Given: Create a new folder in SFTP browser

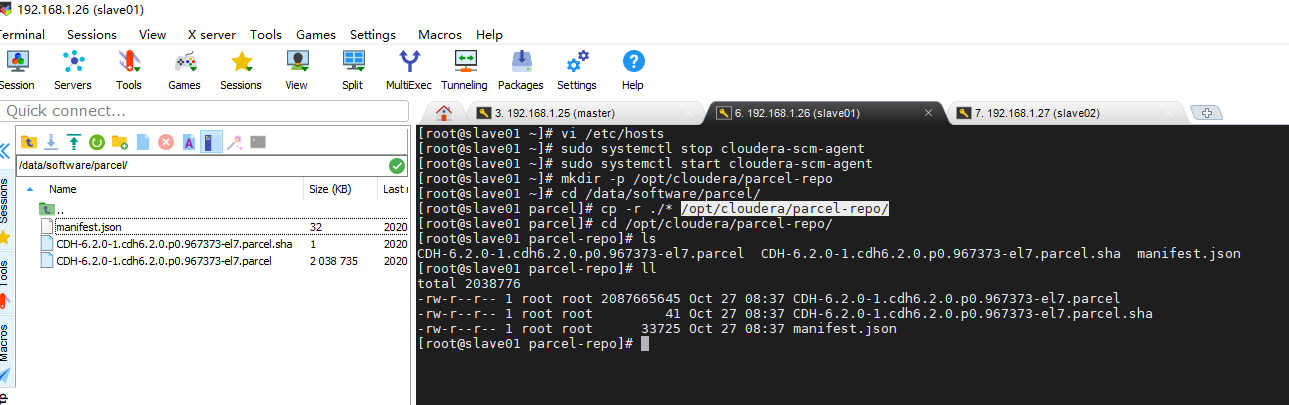Looking at the screenshot, I should click(120, 142).
